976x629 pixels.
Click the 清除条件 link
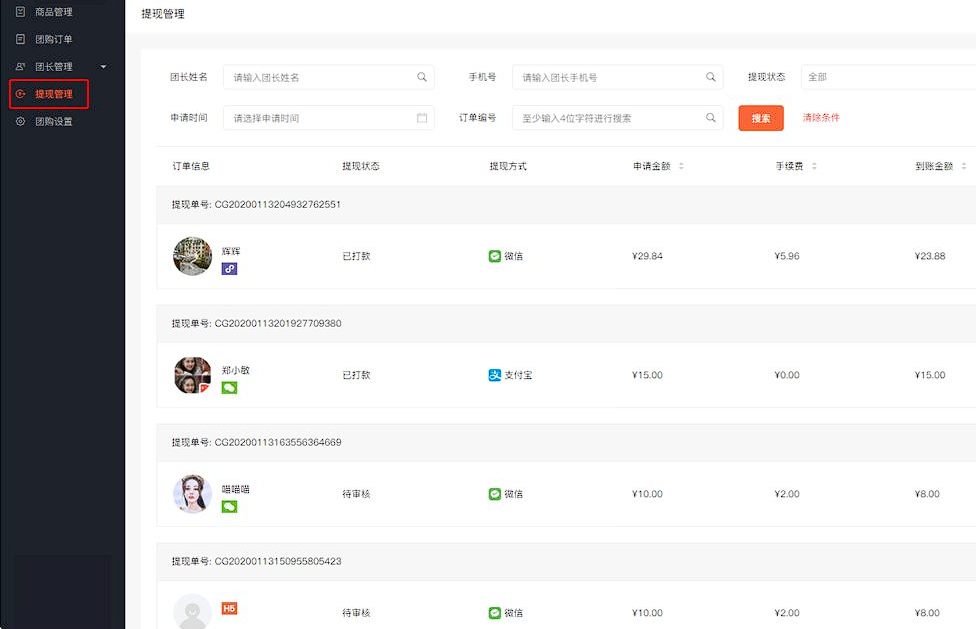[821, 118]
